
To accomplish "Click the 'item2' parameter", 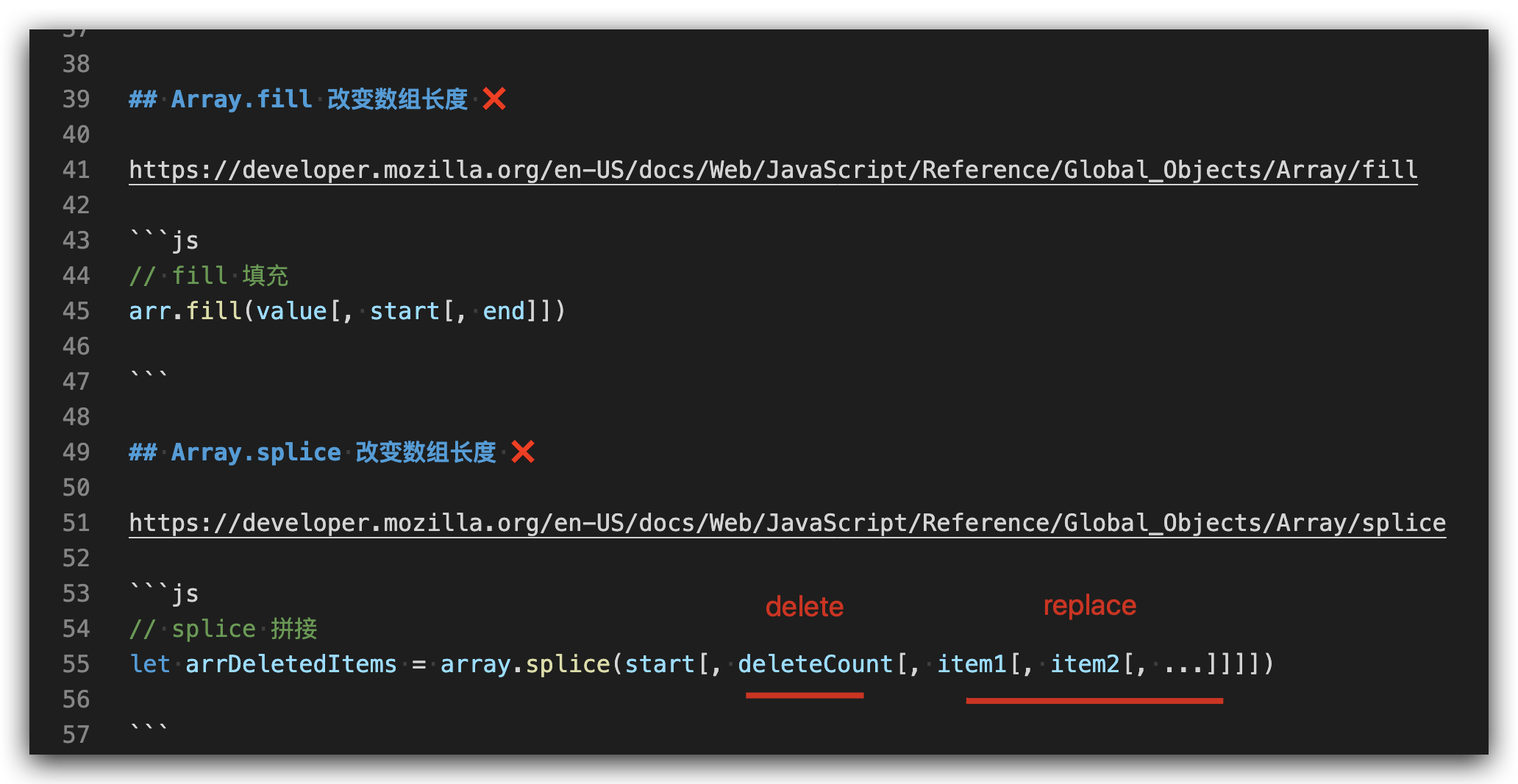I will (1085, 664).
